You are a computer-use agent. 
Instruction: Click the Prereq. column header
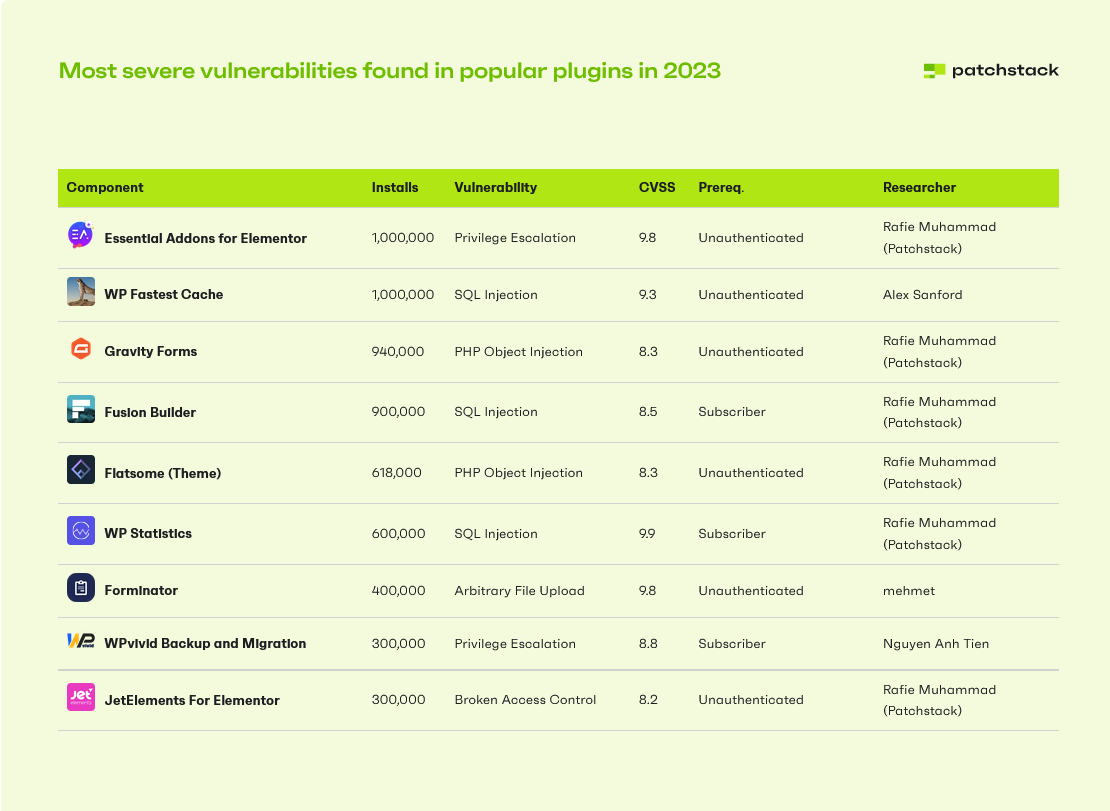click(721, 188)
